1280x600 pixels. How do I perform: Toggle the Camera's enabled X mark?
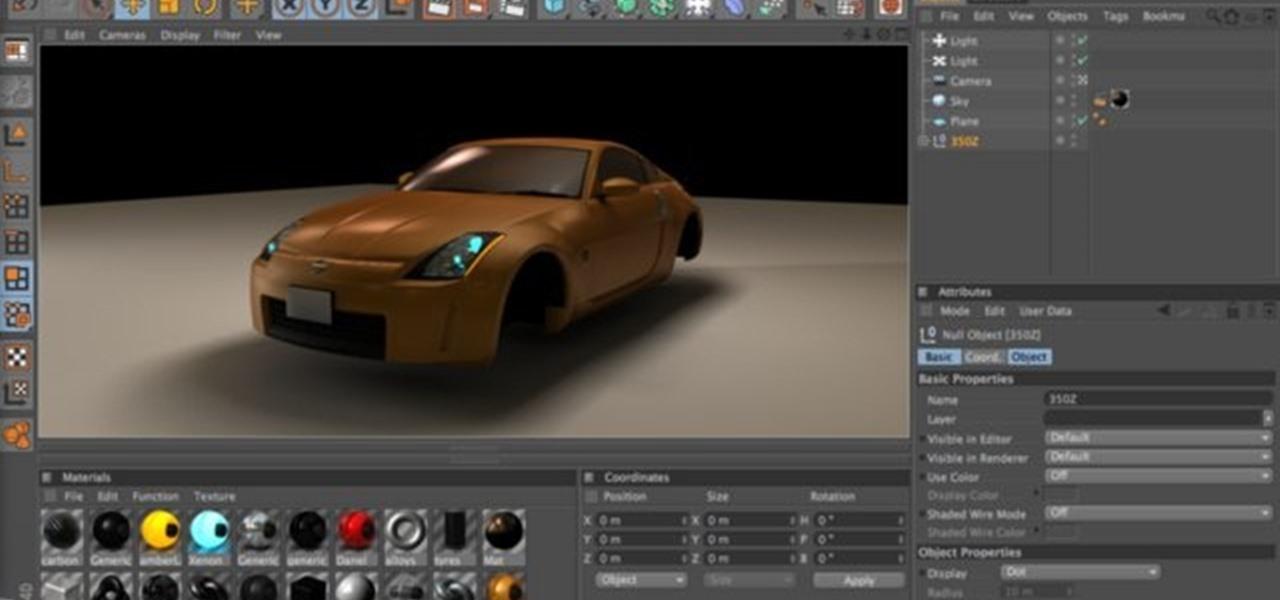pyautogui.click(x=1082, y=81)
